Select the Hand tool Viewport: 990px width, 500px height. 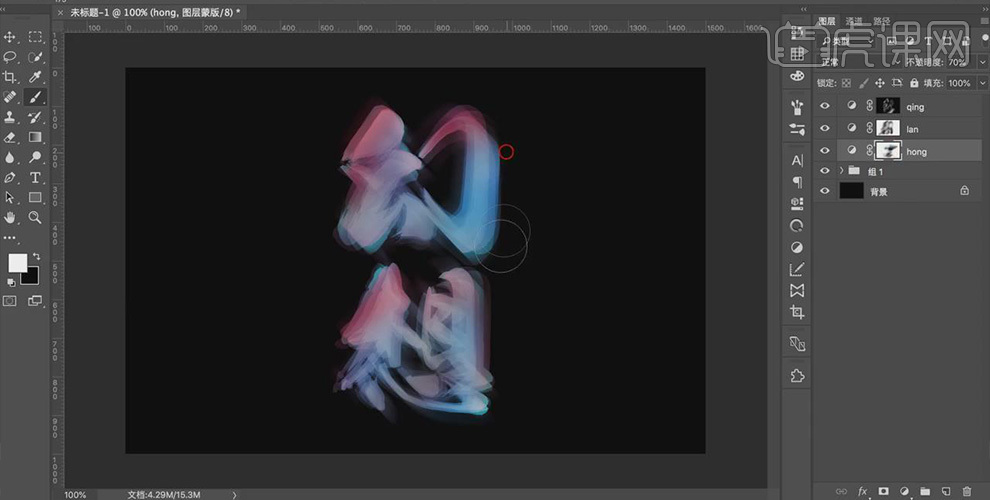click(x=9, y=217)
